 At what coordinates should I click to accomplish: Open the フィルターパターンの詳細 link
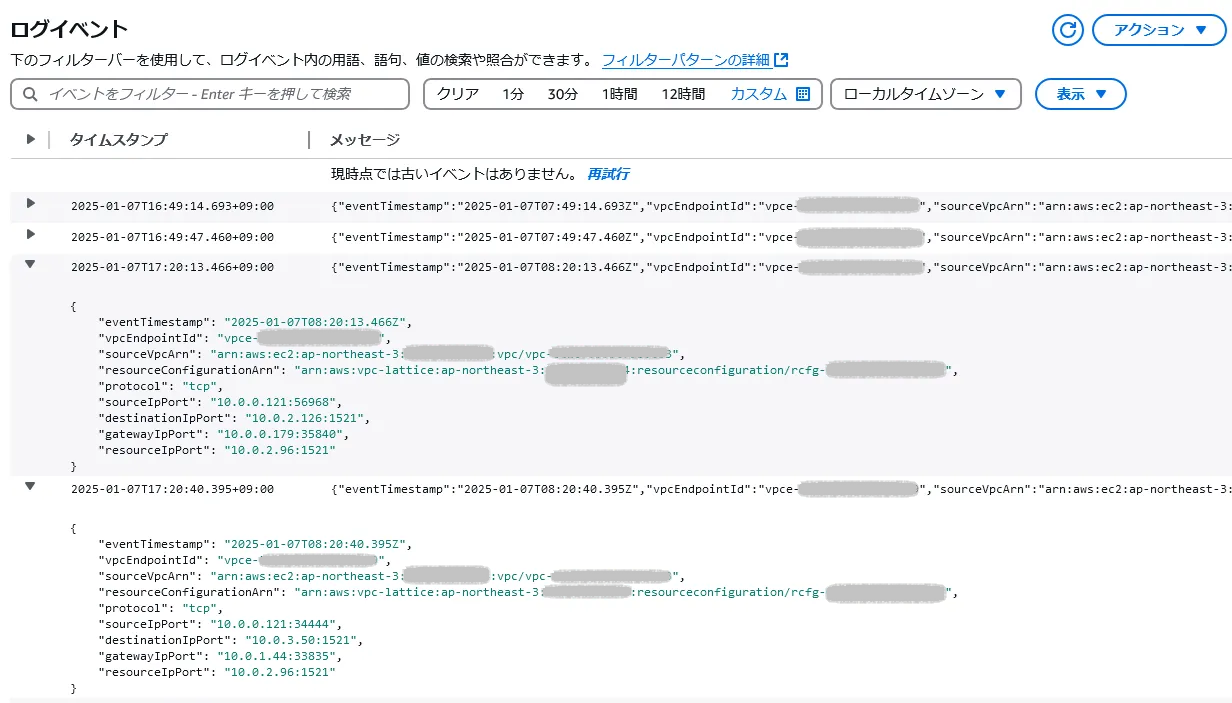pyautogui.click(x=695, y=60)
